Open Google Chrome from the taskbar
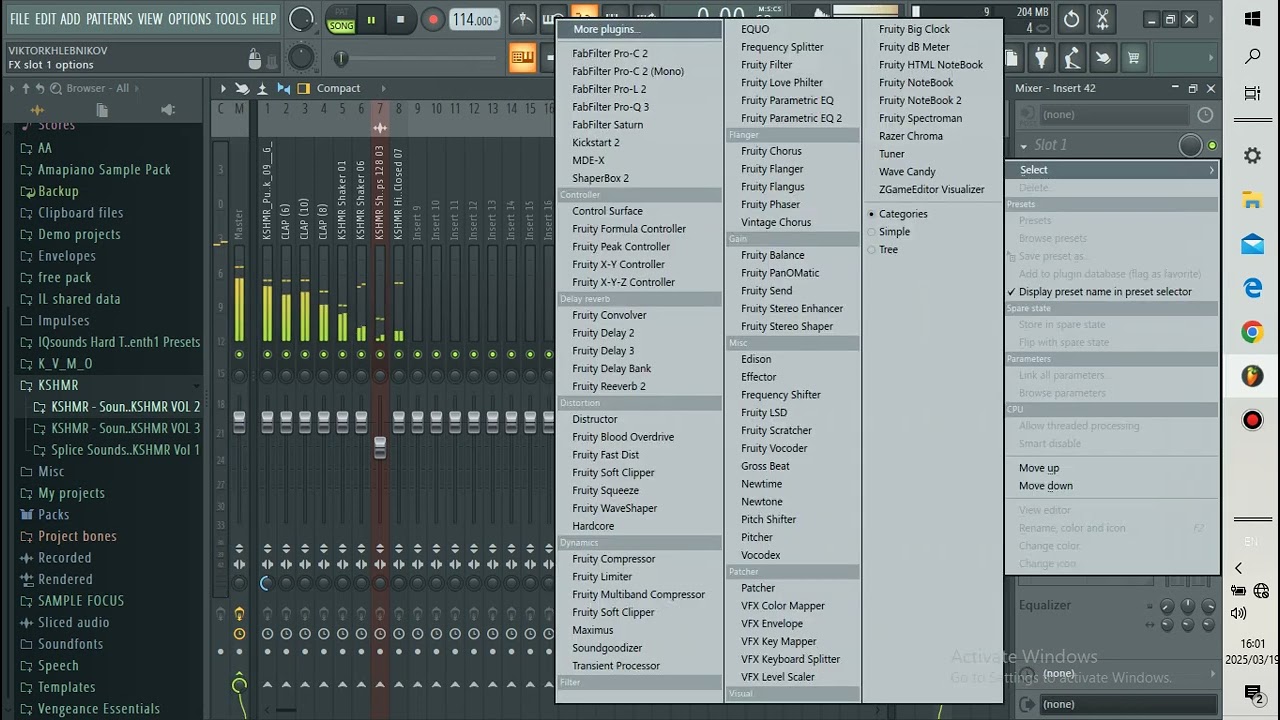 click(1252, 332)
